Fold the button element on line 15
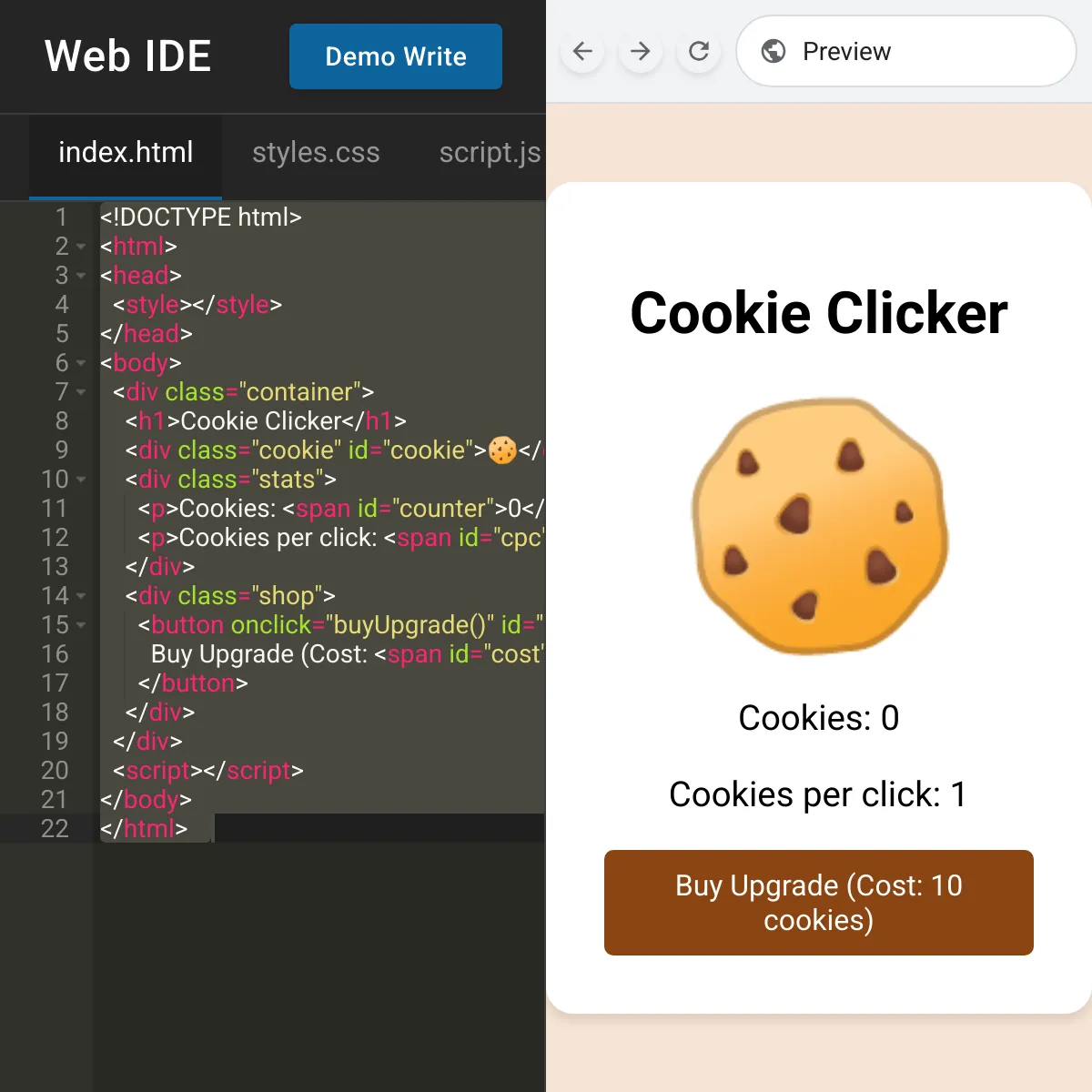This screenshot has height=1092, width=1092. pyautogui.click(x=81, y=625)
